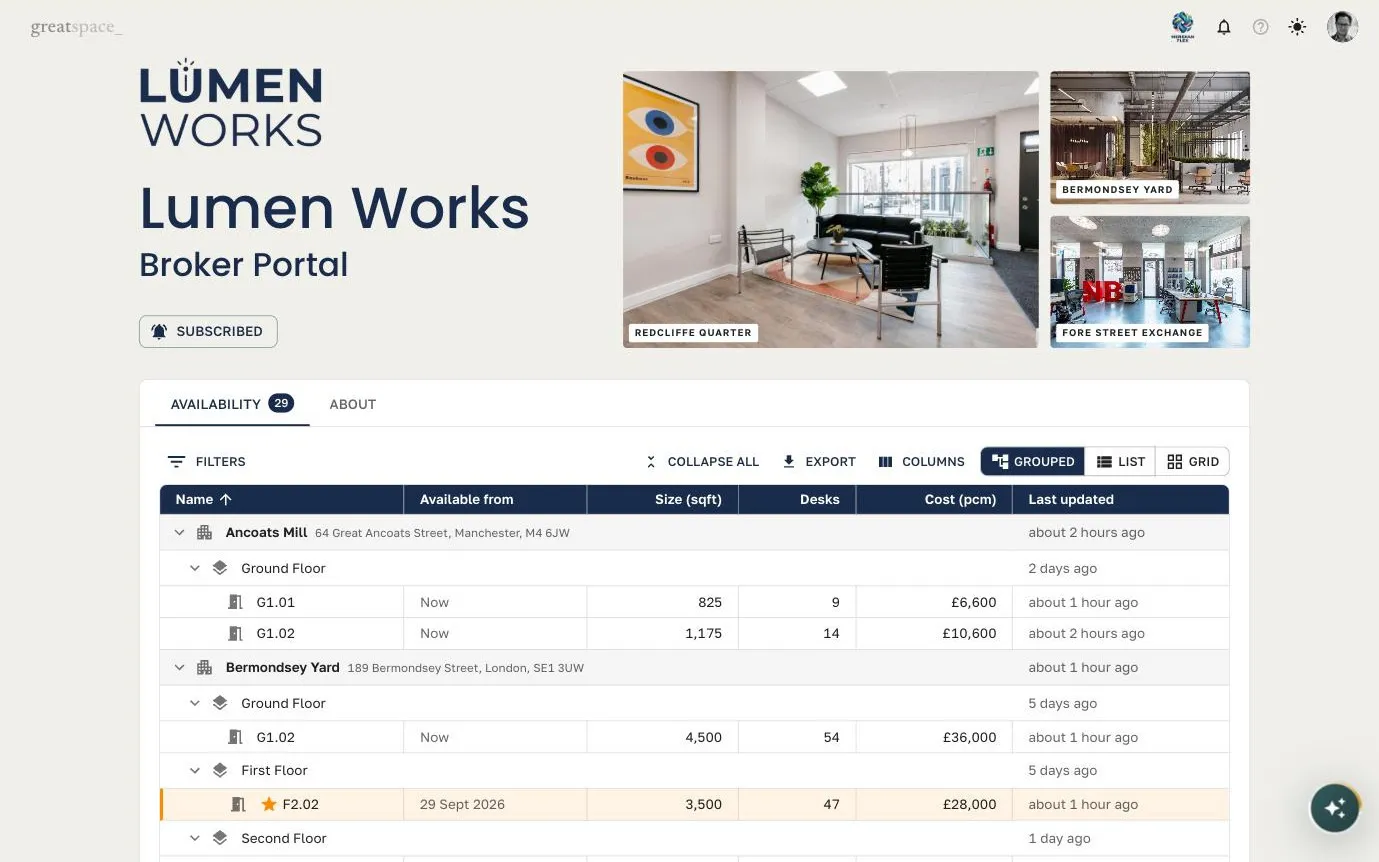Collapse Bermondsey Yard Ground Floor
Image resolution: width=1379 pixels, height=862 pixels.
[x=195, y=703]
